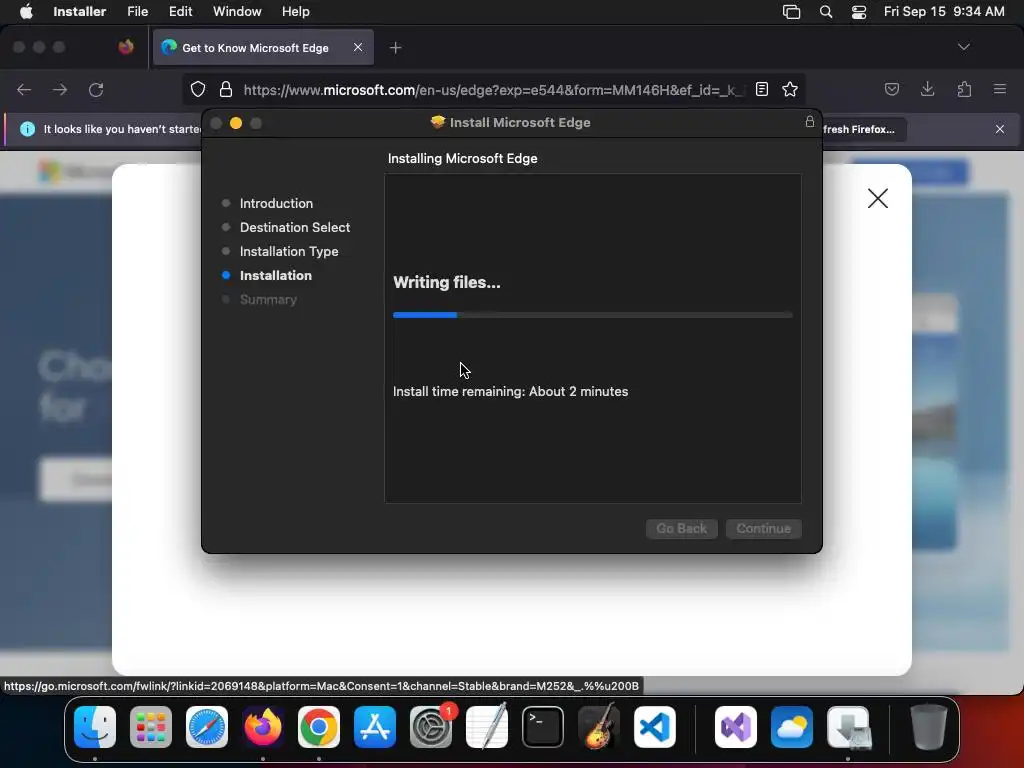The height and width of the screenshot is (768, 1024).
Task: Click the site security padlock icon
Action: click(226, 89)
